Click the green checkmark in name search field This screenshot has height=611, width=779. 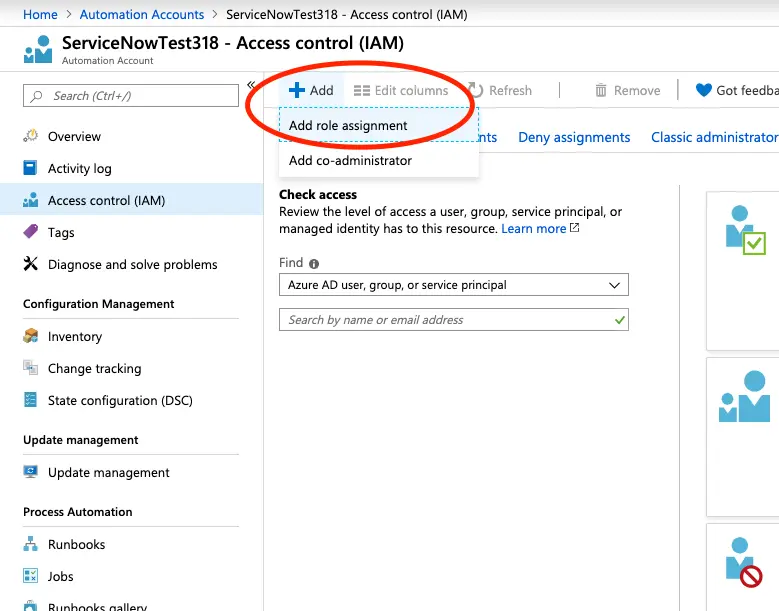[x=619, y=320]
